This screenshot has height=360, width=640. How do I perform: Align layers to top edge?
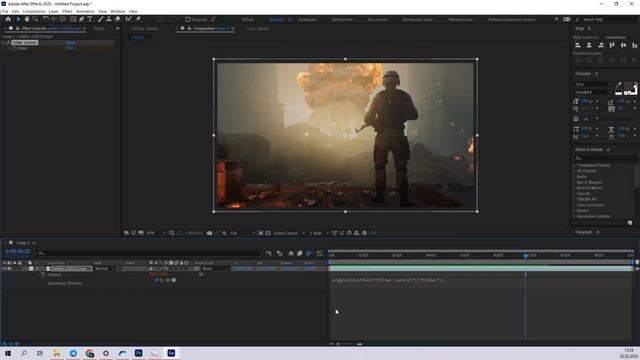click(x=612, y=45)
